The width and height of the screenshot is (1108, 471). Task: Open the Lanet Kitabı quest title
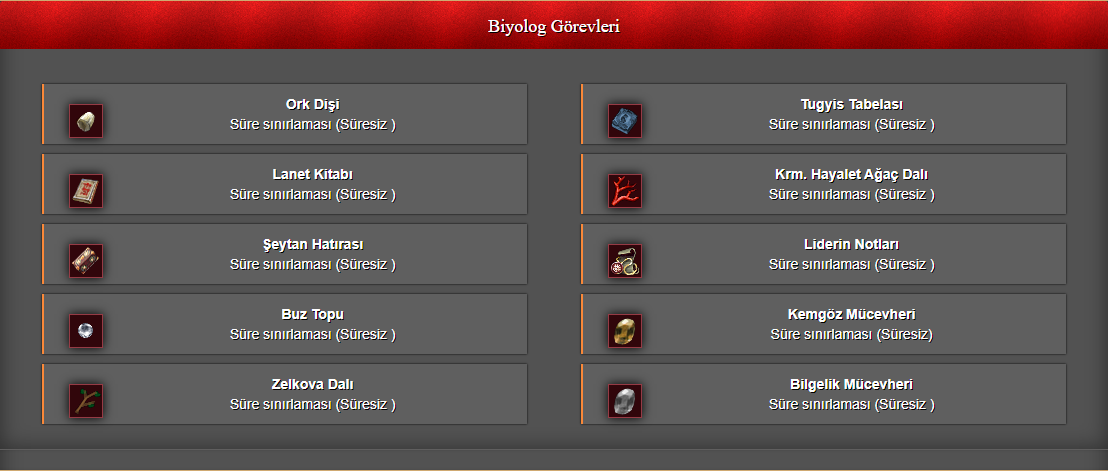tap(313, 174)
